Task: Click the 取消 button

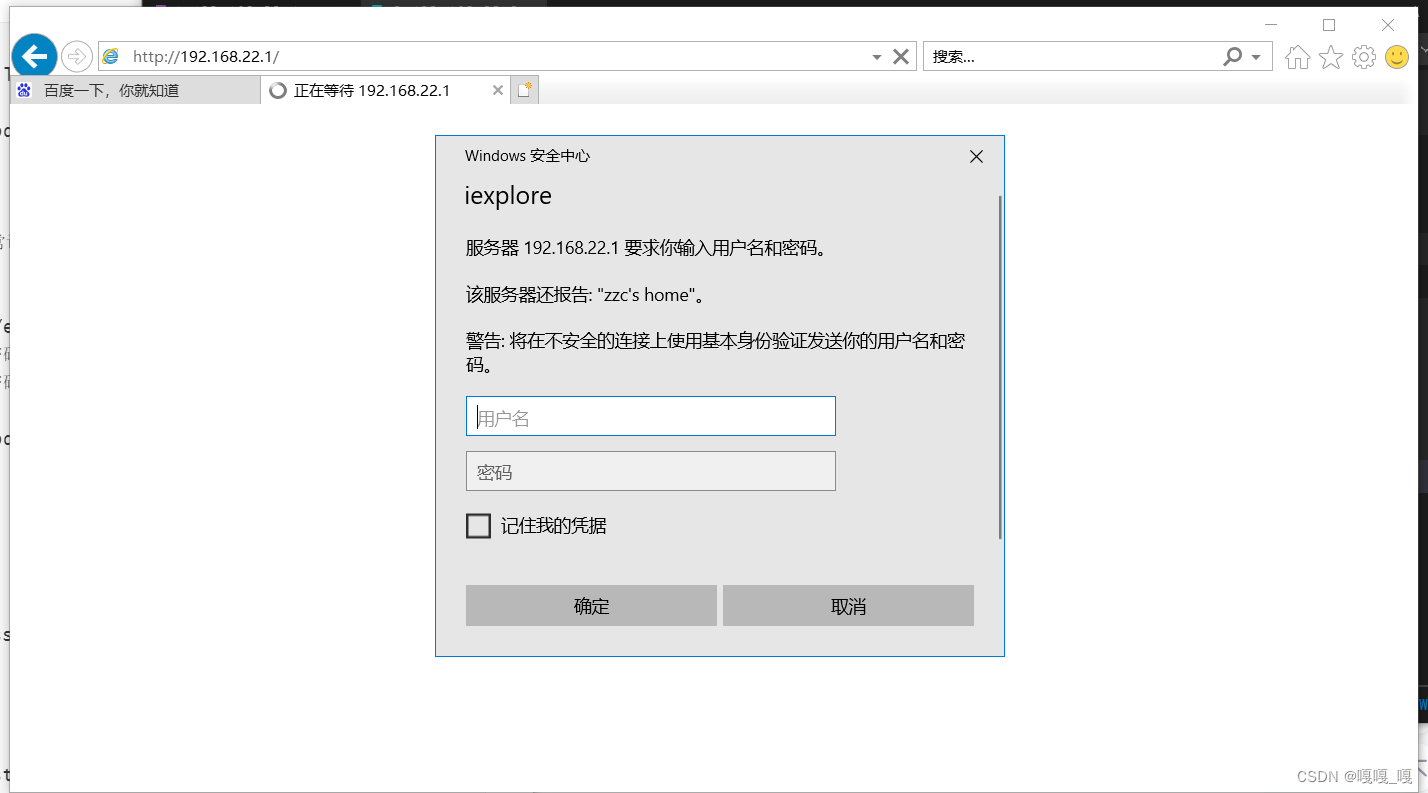Action: [x=848, y=606]
